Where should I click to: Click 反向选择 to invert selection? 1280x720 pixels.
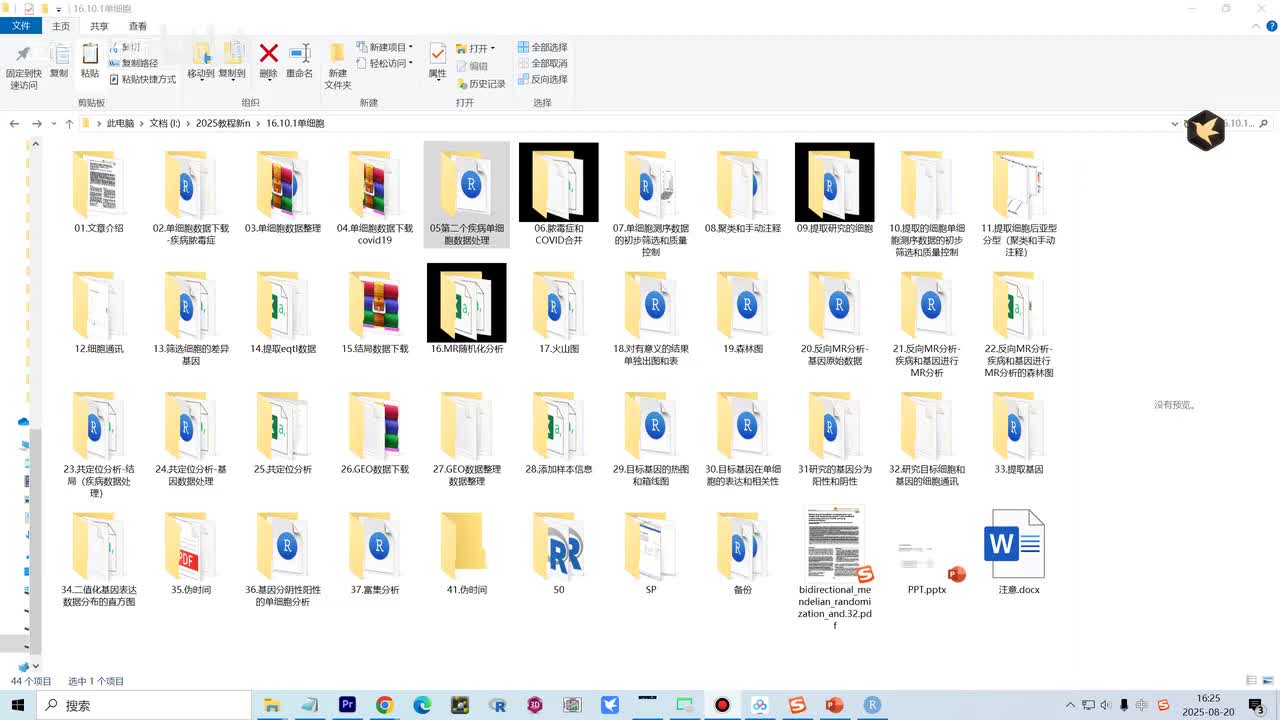click(542, 79)
